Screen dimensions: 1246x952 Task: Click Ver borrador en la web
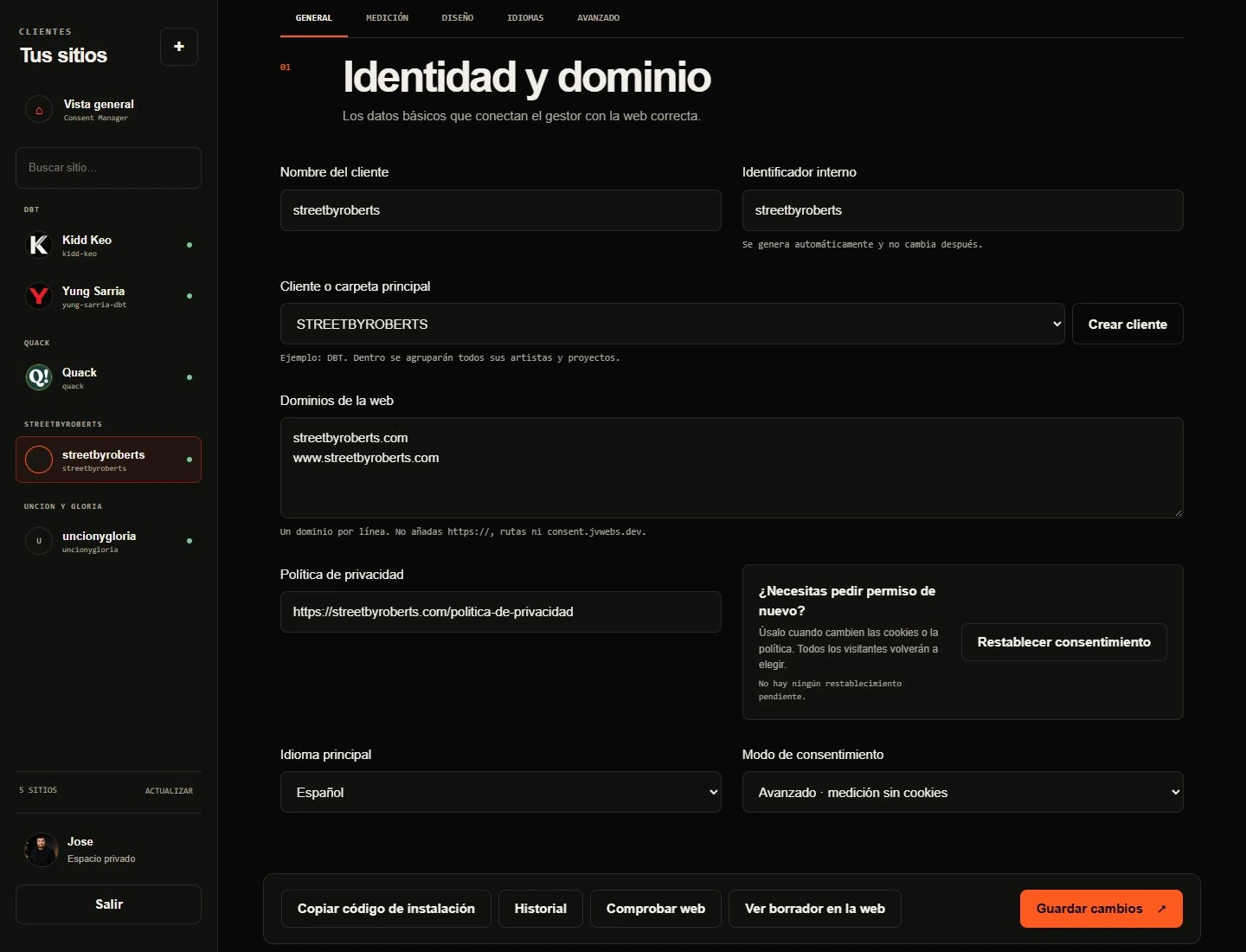click(815, 909)
